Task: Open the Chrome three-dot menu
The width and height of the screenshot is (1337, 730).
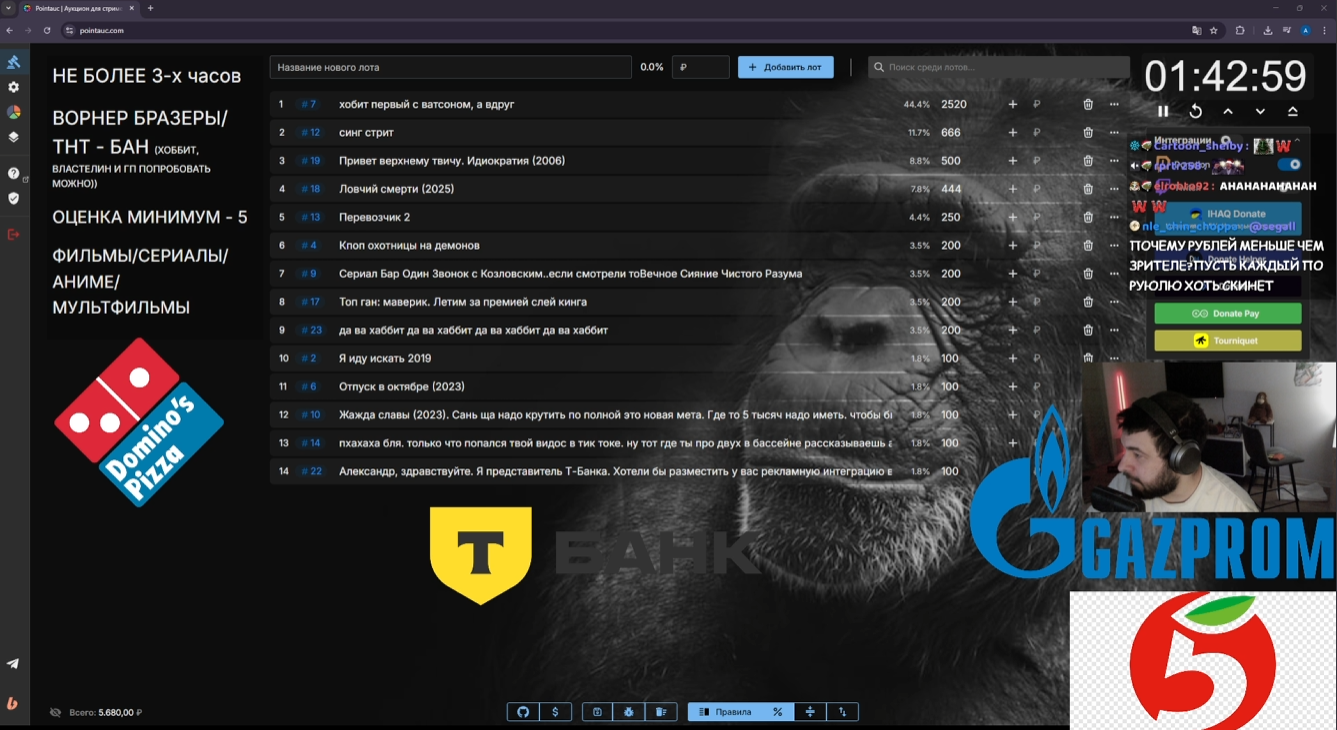Action: pos(1326,30)
